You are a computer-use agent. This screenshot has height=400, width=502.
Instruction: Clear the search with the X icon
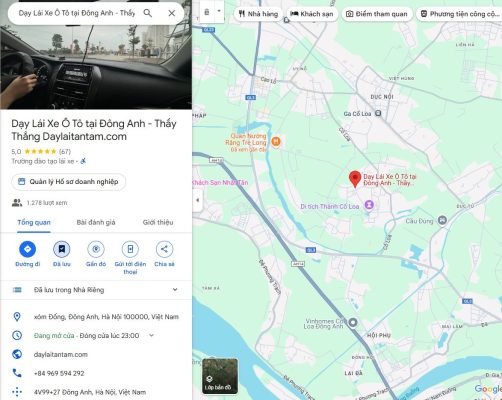(172, 13)
